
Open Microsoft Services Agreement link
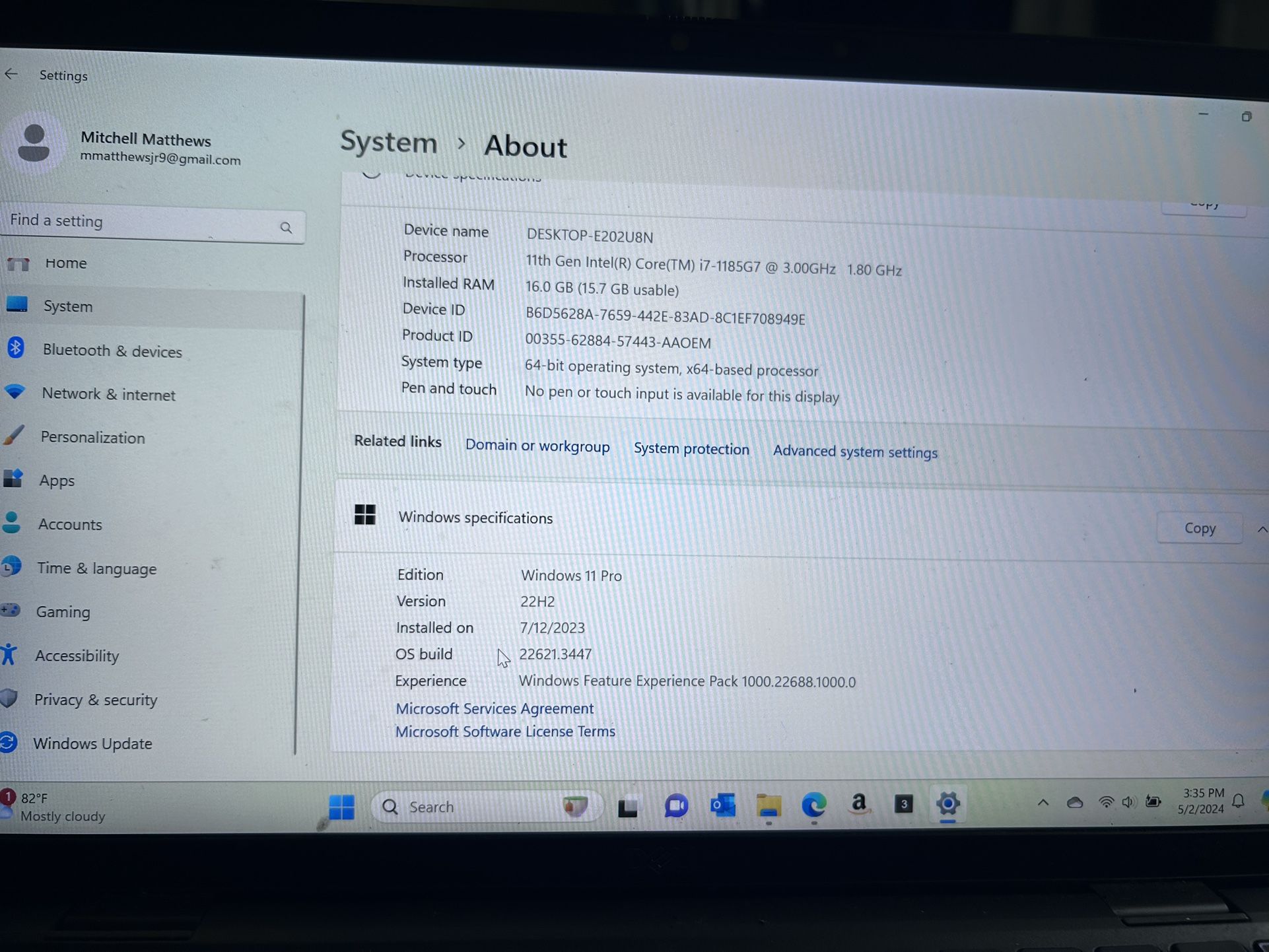tap(495, 708)
